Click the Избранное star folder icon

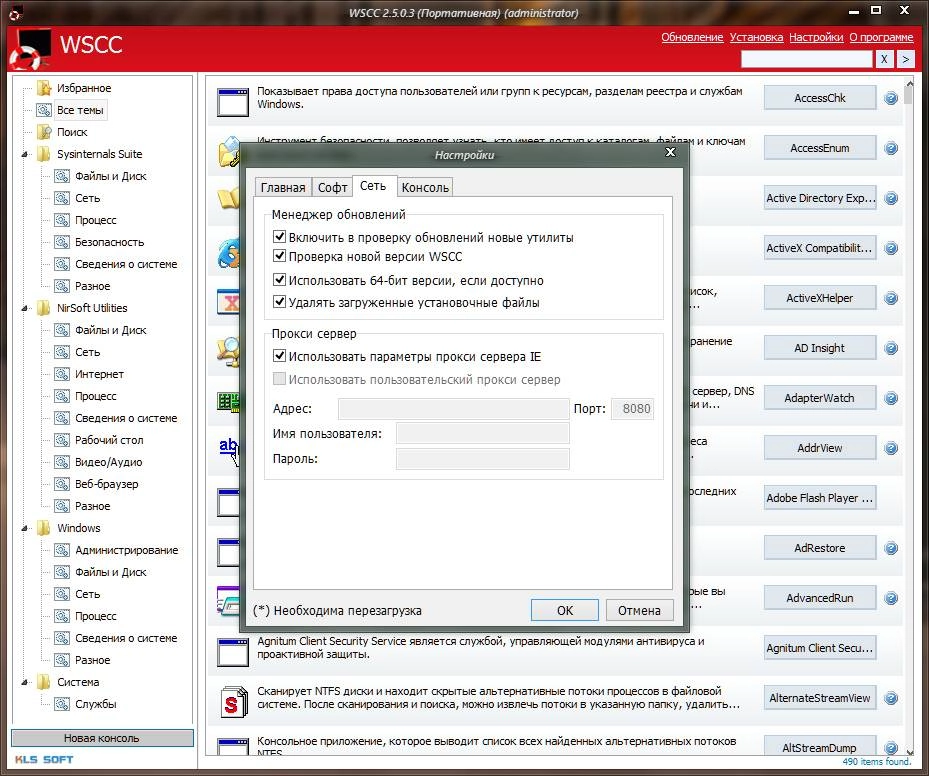point(44,88)
